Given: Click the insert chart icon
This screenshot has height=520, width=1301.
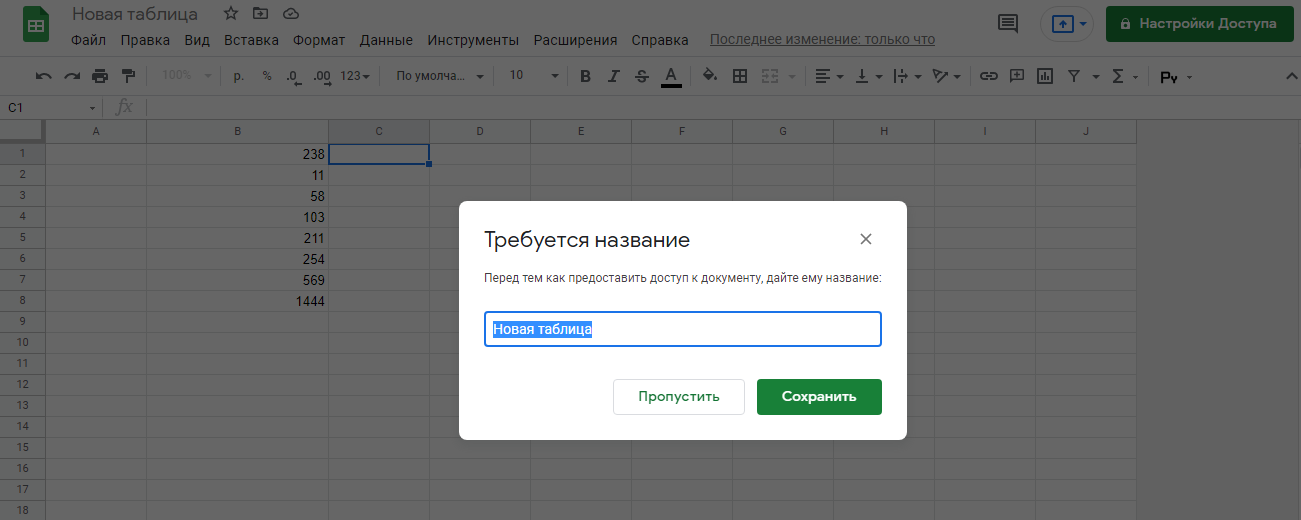Looking at the screenshot, I should (x=1045, y=76).
